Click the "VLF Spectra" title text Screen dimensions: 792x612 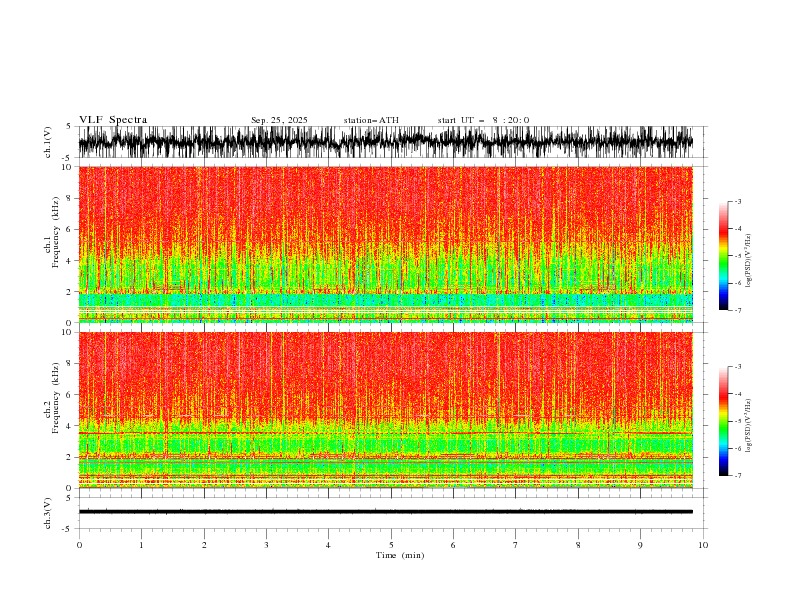pos(113,120)
